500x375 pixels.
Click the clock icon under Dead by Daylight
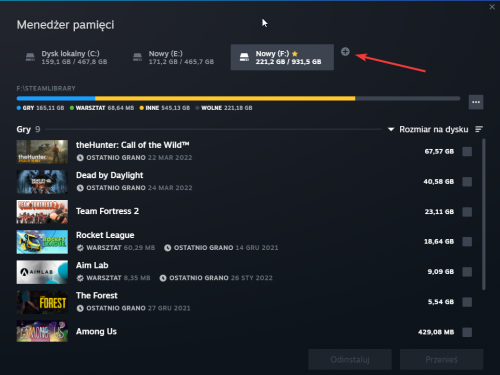pos(80,188)
